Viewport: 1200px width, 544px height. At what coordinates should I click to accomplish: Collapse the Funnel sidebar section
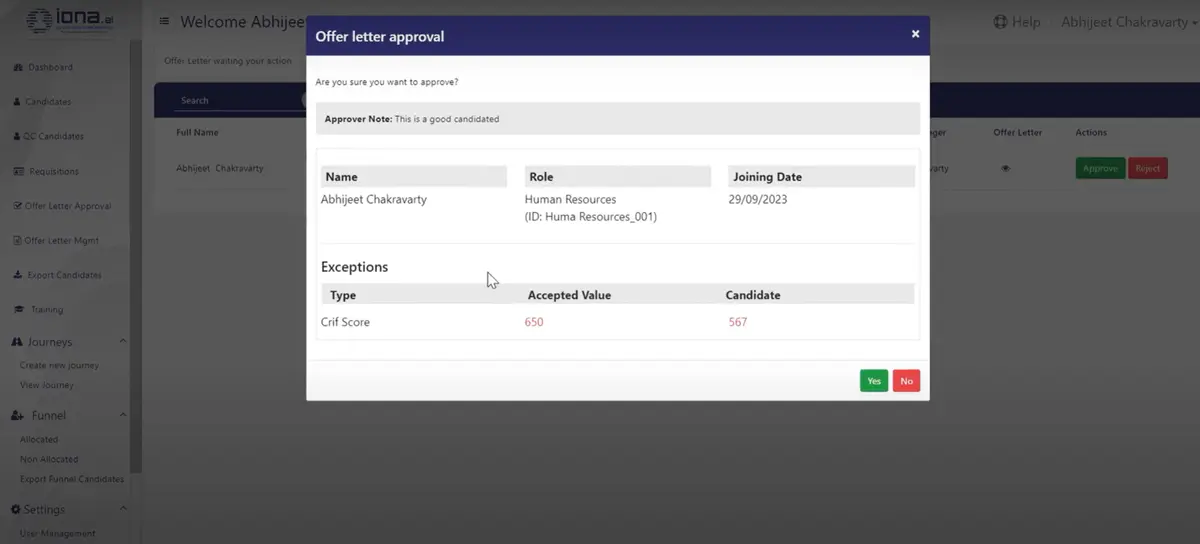coord(123,415)
